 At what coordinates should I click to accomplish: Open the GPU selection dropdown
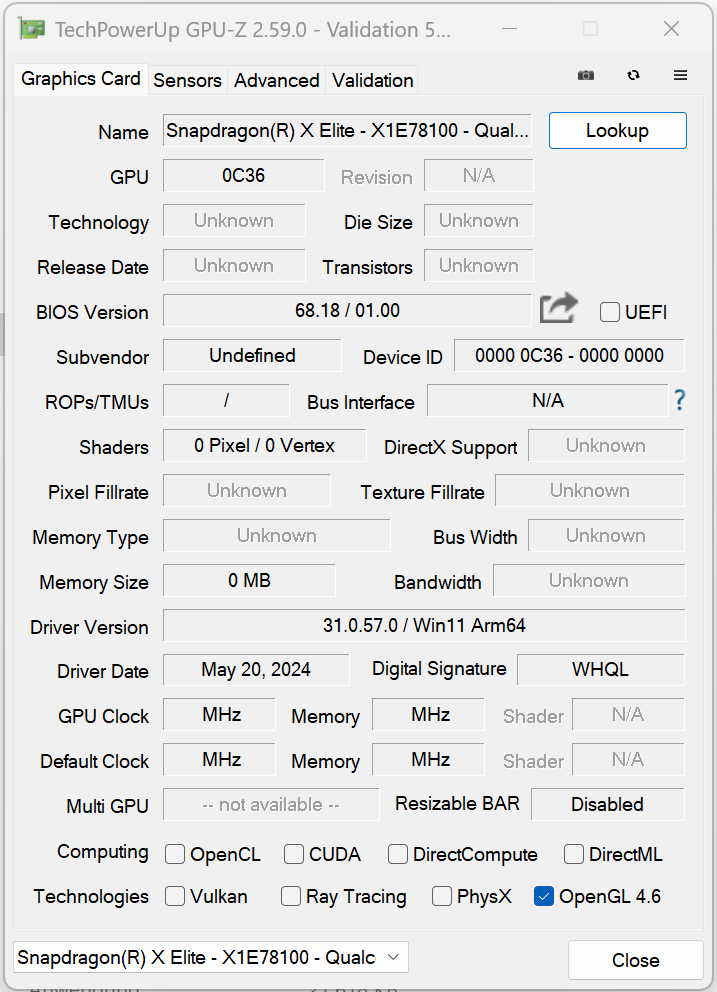click(x=211, y=957)
